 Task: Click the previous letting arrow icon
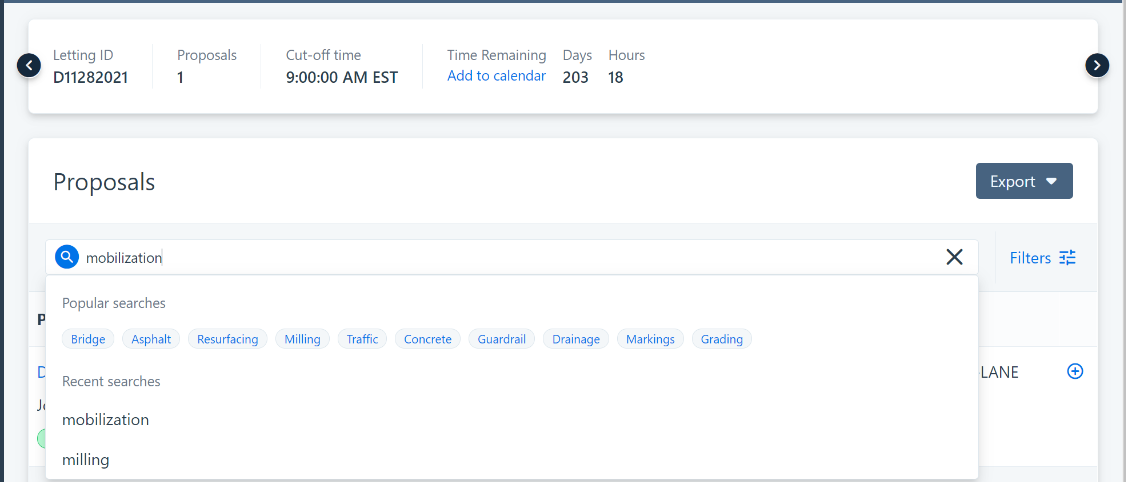pos(29,66)
